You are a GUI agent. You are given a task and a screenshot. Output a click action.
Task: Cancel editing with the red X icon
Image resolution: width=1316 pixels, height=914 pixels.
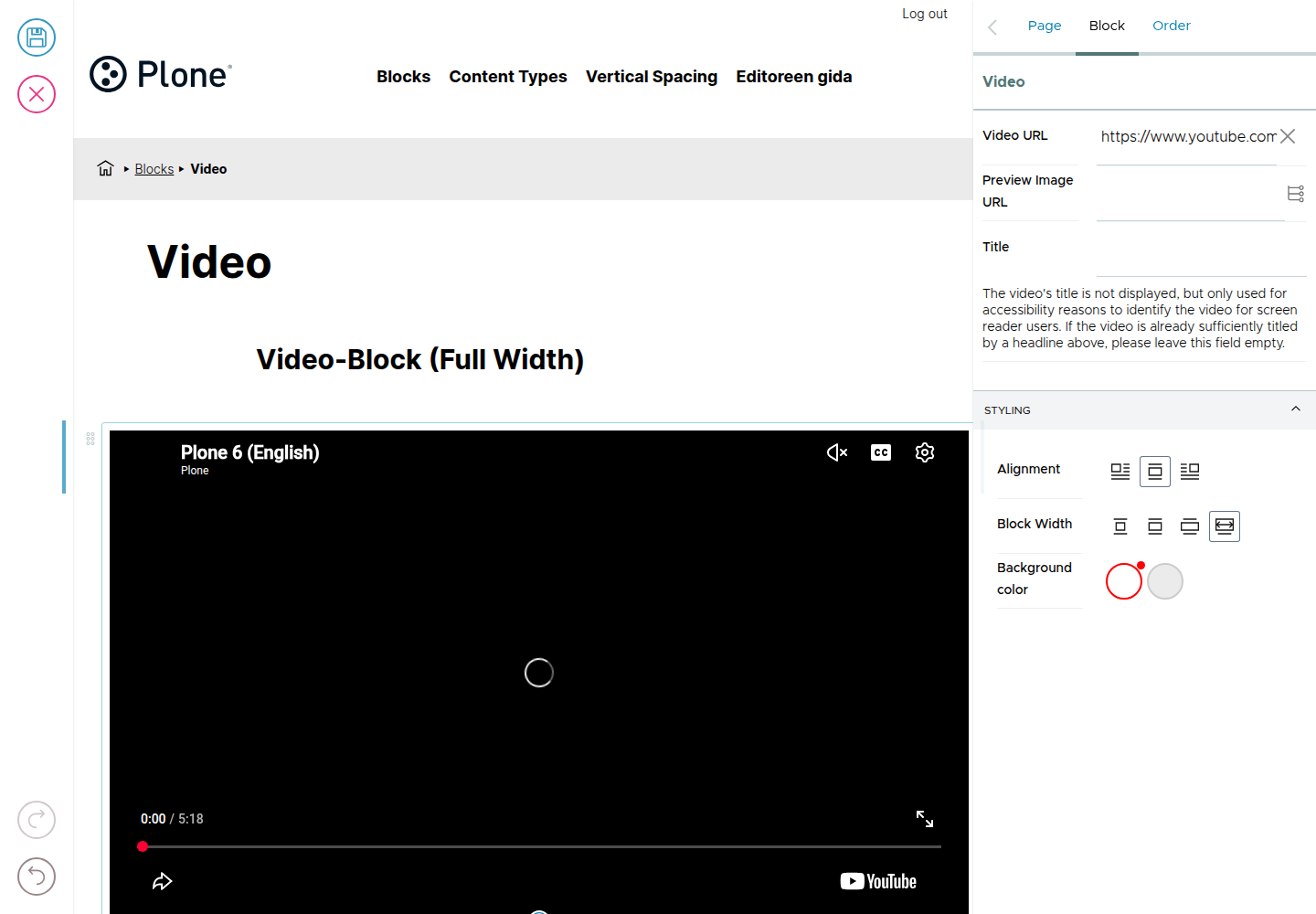tap(37, 94)
